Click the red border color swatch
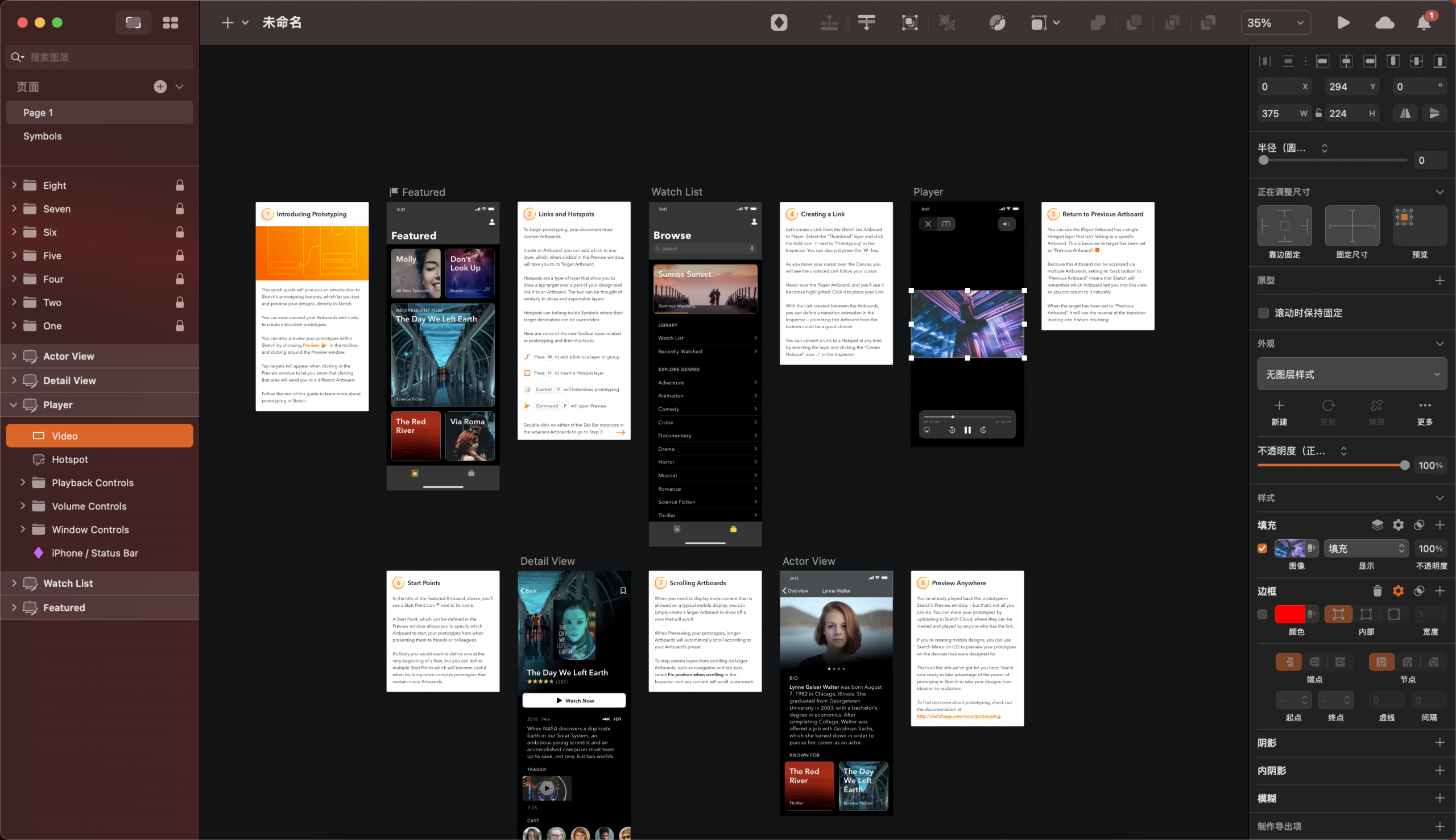 pyautogui.click(x=1289, y=614)
